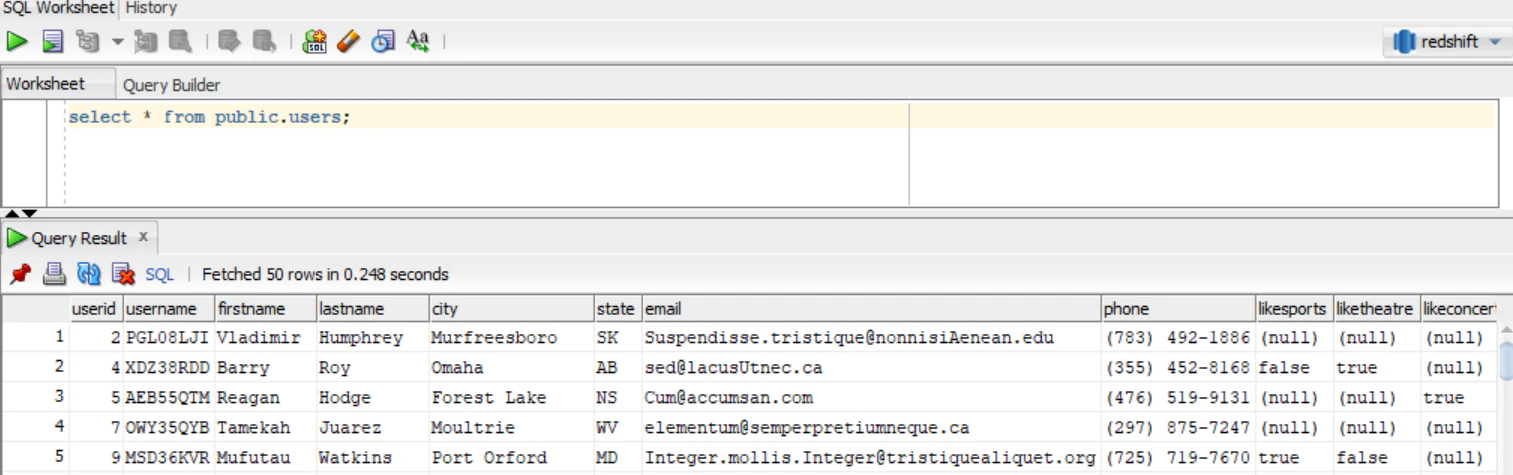Run the statement with the green play icon

(x=17, y=41)
